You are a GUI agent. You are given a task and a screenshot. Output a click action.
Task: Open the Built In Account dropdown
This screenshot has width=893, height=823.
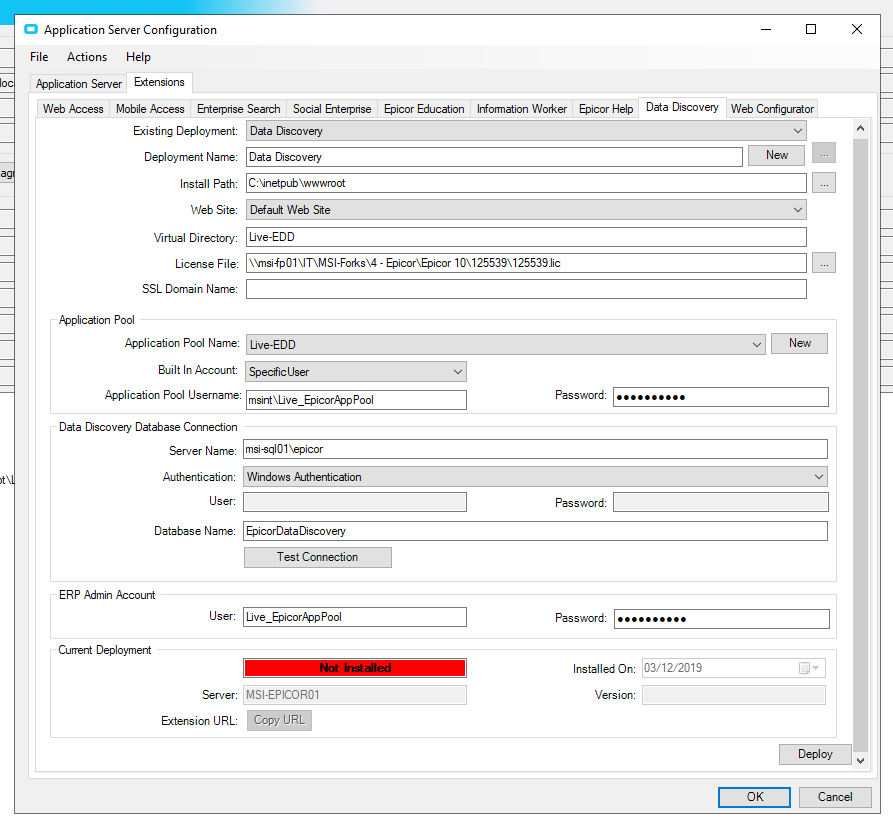(356, 372)
